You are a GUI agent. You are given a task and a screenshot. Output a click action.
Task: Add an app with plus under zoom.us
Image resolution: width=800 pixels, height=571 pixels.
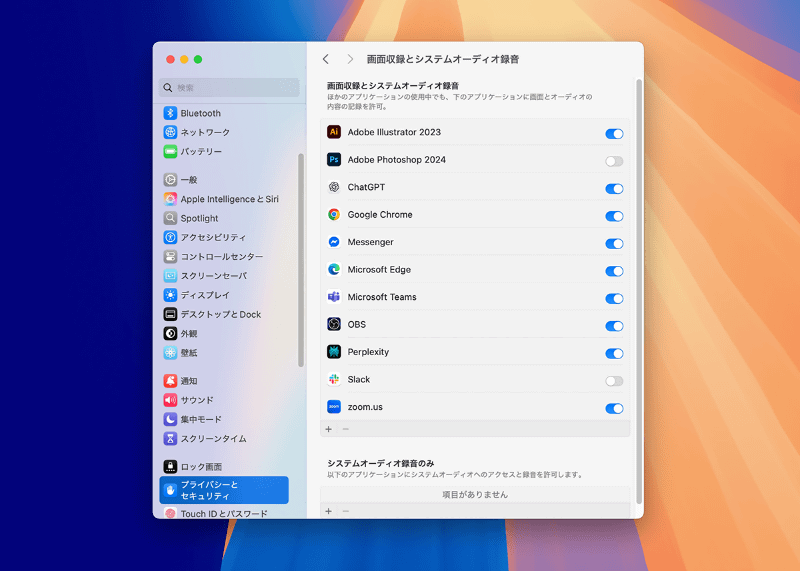(x=329, y=429)
